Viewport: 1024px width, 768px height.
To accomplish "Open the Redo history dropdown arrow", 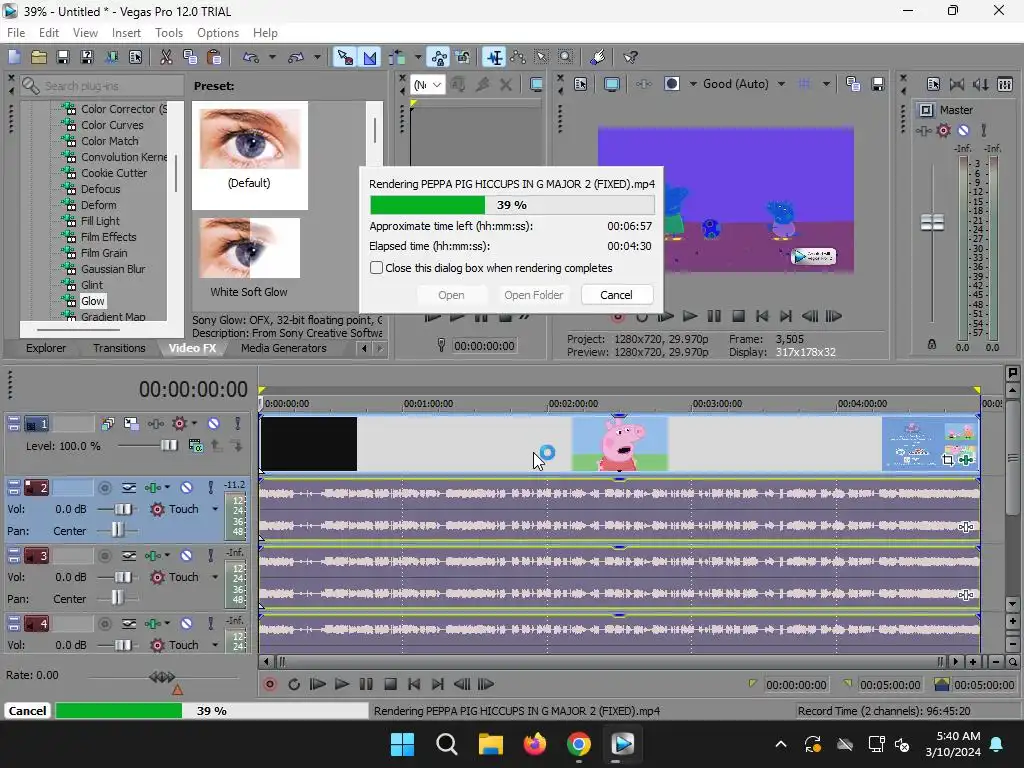I will click(317, 57).
